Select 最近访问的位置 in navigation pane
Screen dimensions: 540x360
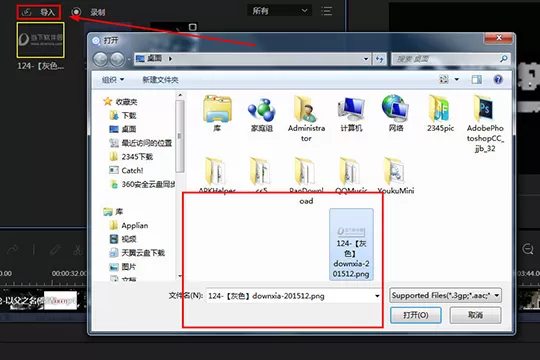[x=141, y=143]
